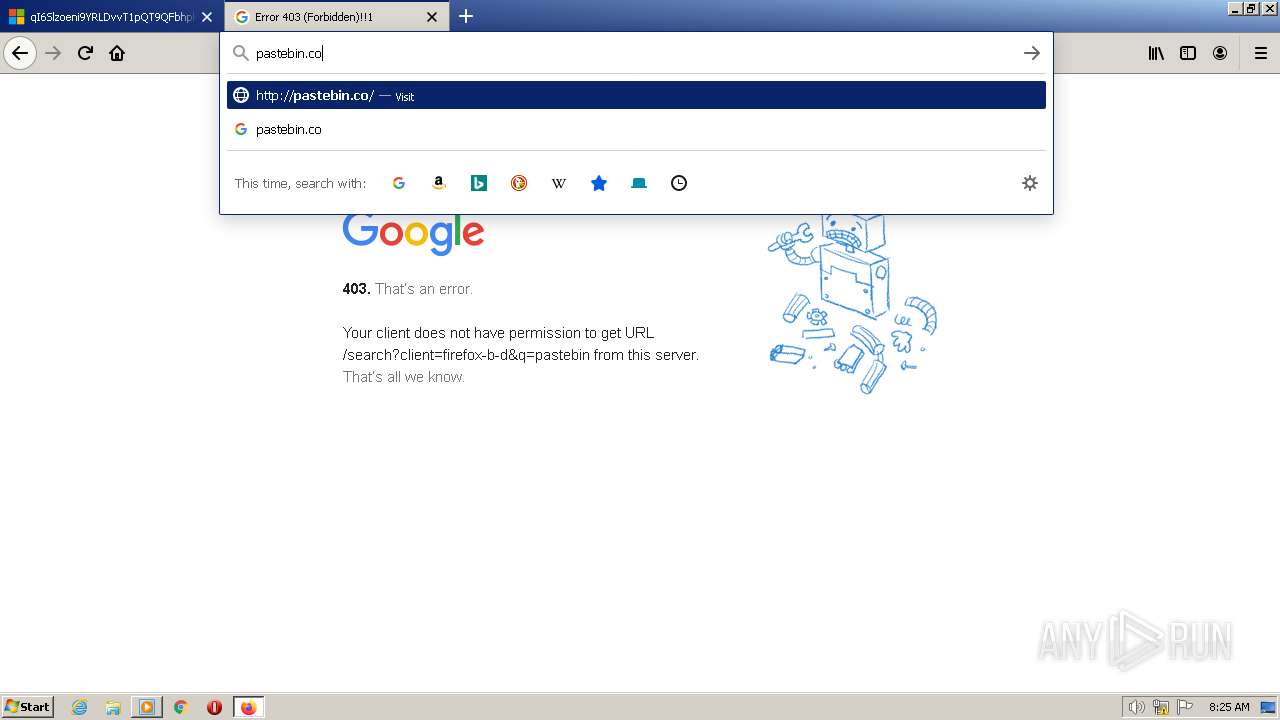
Task: Go forward one page
Action: coord(53,53)
